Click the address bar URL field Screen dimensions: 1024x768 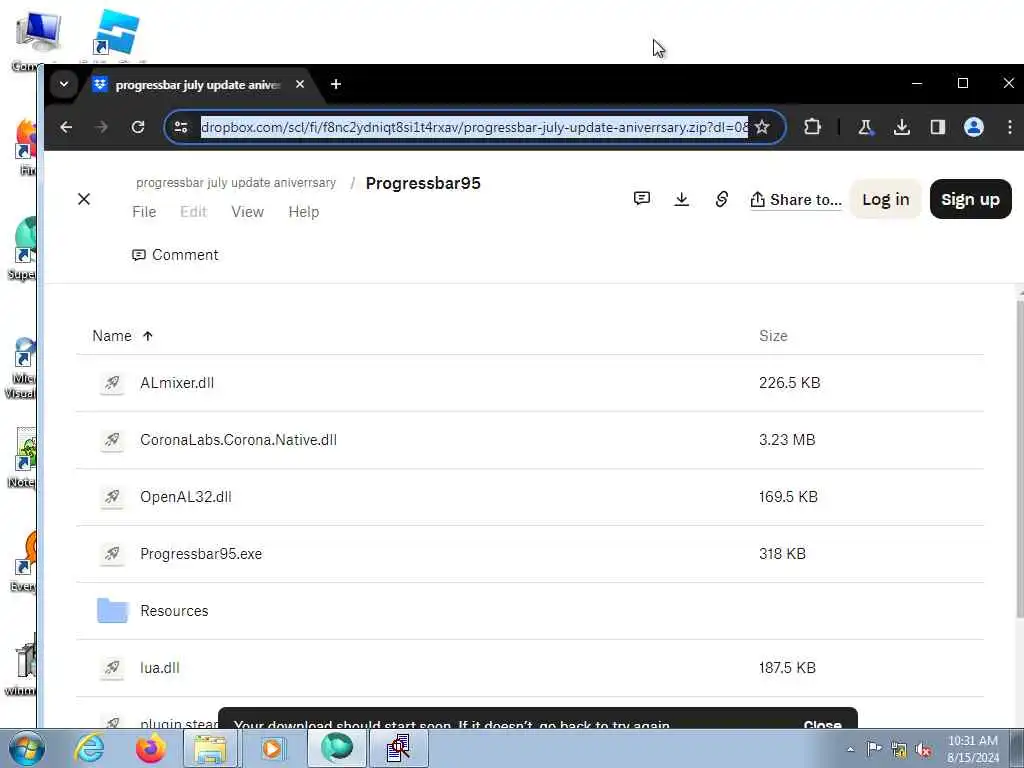coord(474,127)
